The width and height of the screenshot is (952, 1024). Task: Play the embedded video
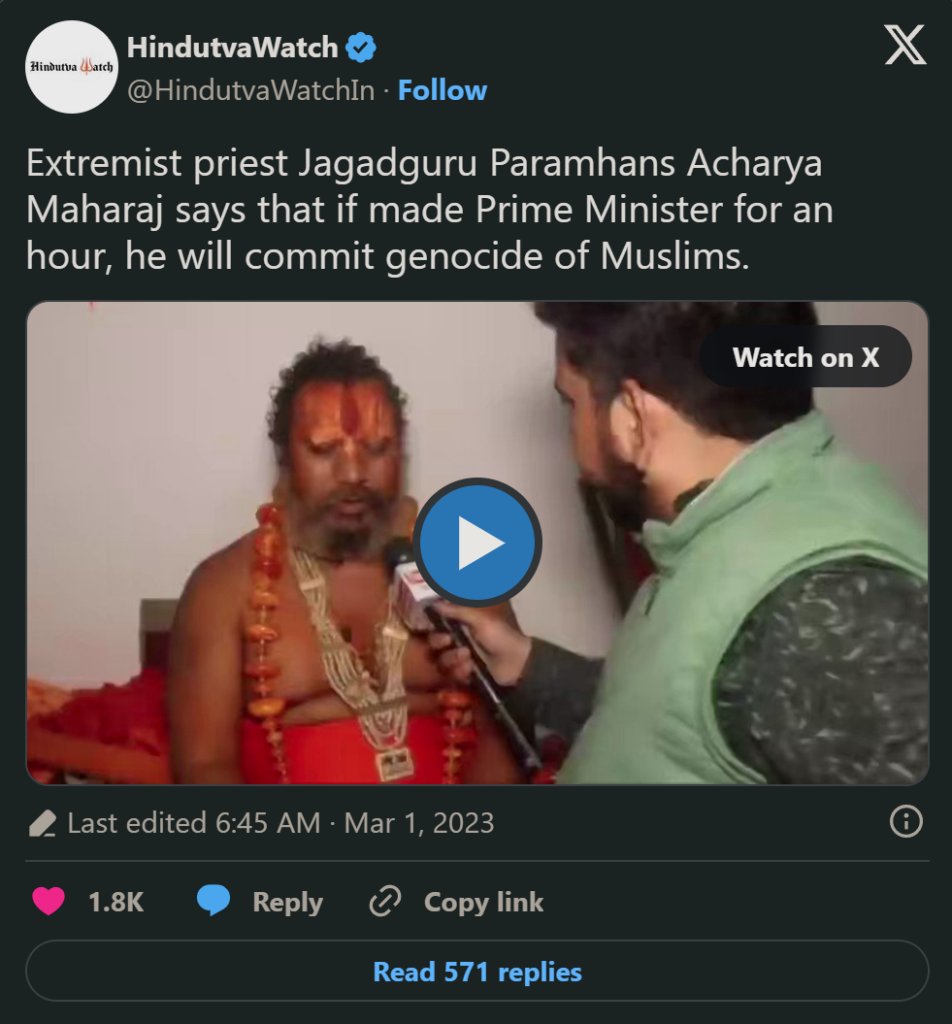click(x=477, y=542)
